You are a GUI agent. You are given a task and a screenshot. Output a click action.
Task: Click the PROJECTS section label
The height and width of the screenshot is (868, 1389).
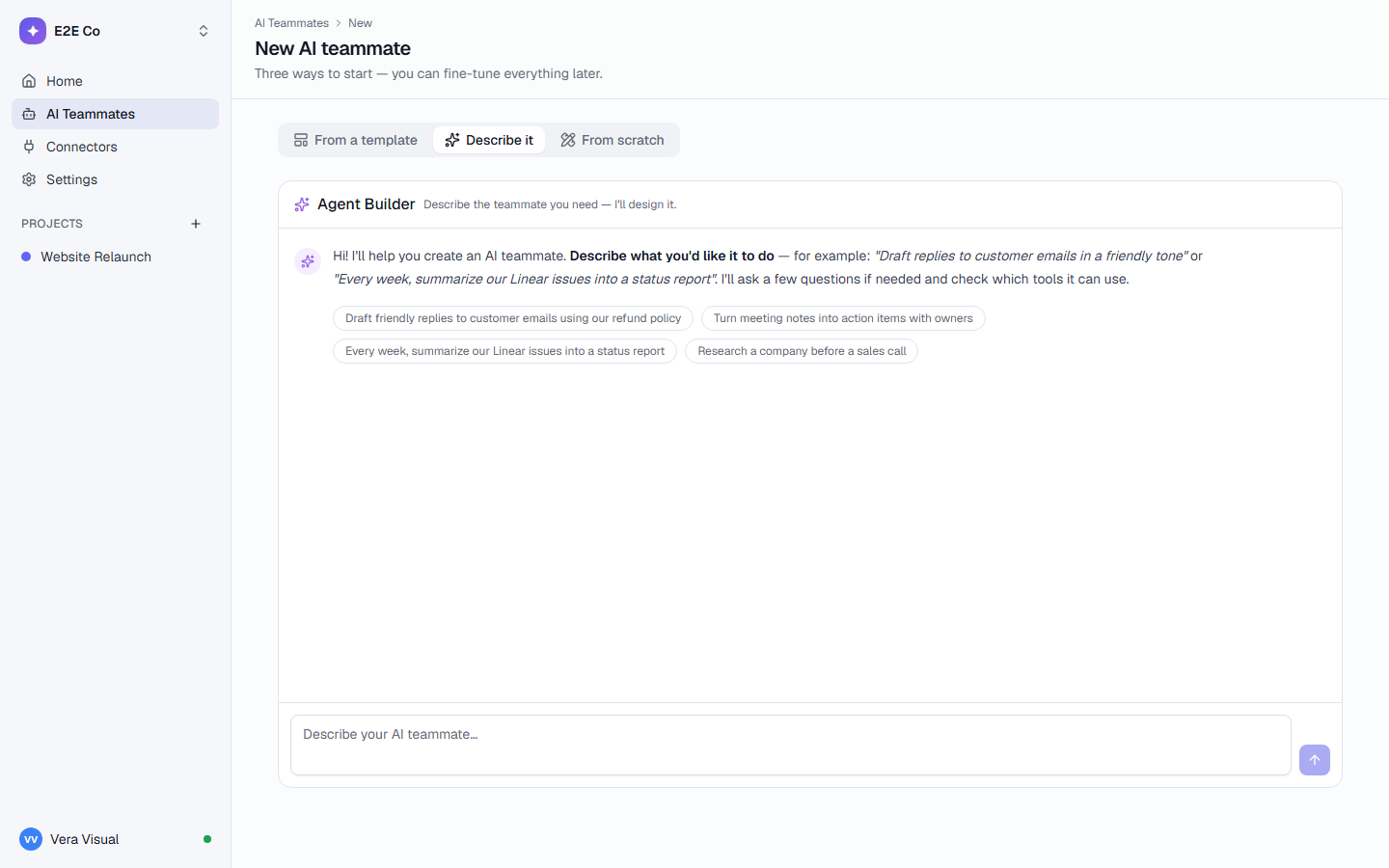(52, 224)
